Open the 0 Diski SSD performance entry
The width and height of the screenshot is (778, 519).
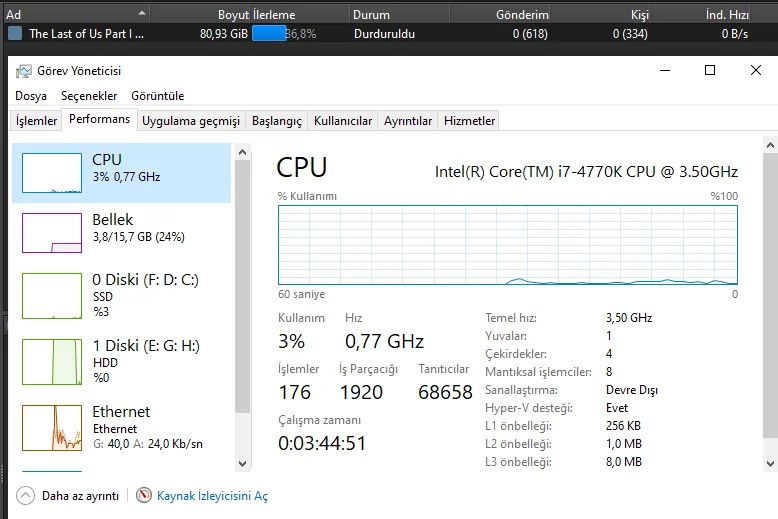[122, 295]
